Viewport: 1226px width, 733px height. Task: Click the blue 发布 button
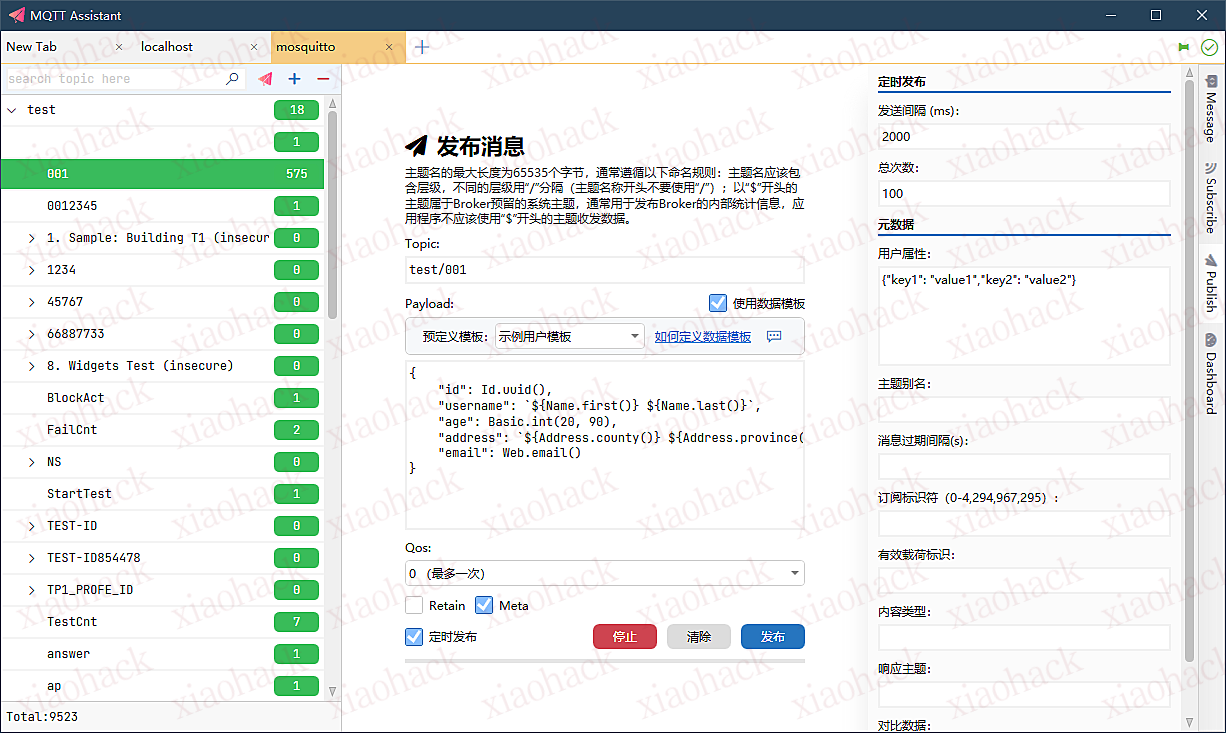point(773,637)
